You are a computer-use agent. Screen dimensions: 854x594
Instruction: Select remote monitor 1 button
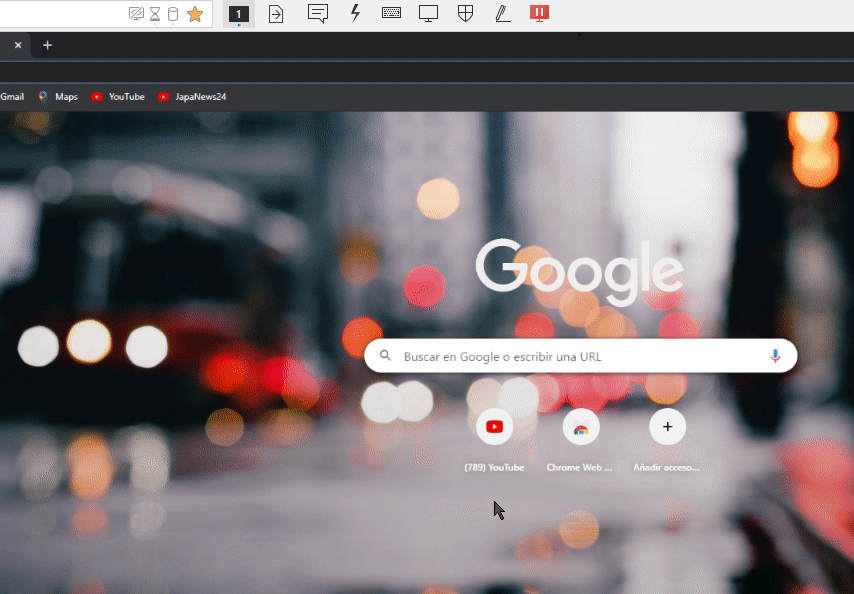point(239,14)
